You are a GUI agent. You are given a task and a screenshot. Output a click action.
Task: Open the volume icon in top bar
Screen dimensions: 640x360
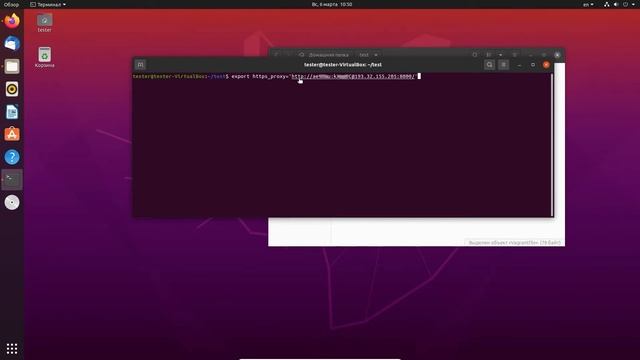click(x=616, y=4)
